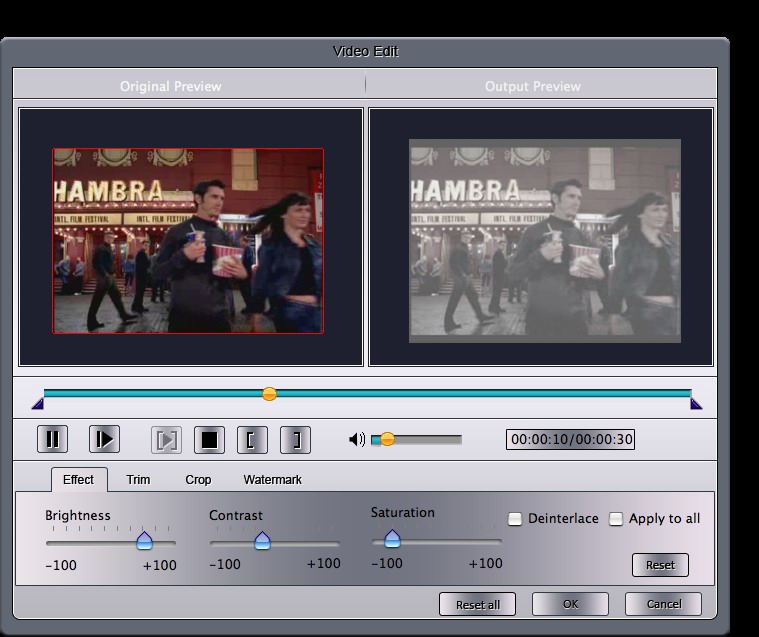The height and width of the screenshot is (637, 759).
Task: Click the grayed step-forward button
Action: [x=167, y=440]
